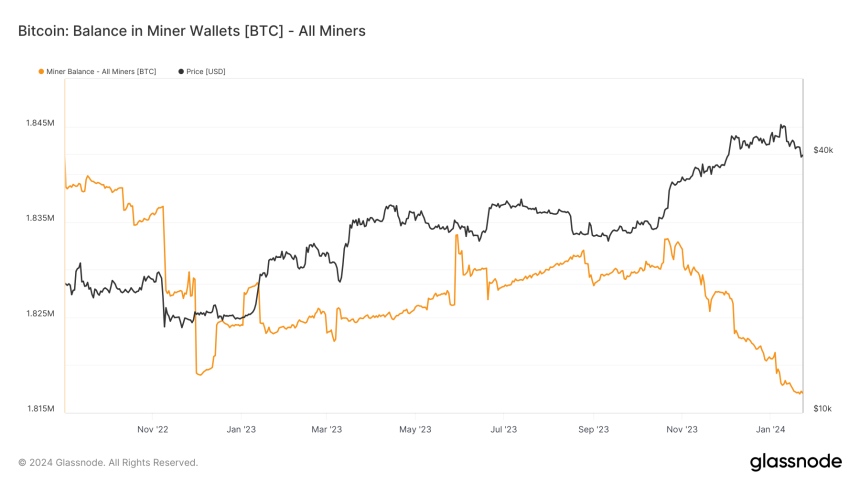This screenshot has height=484, width=860.
Task: Click the $10k right axis label
Action: point(822,408)
